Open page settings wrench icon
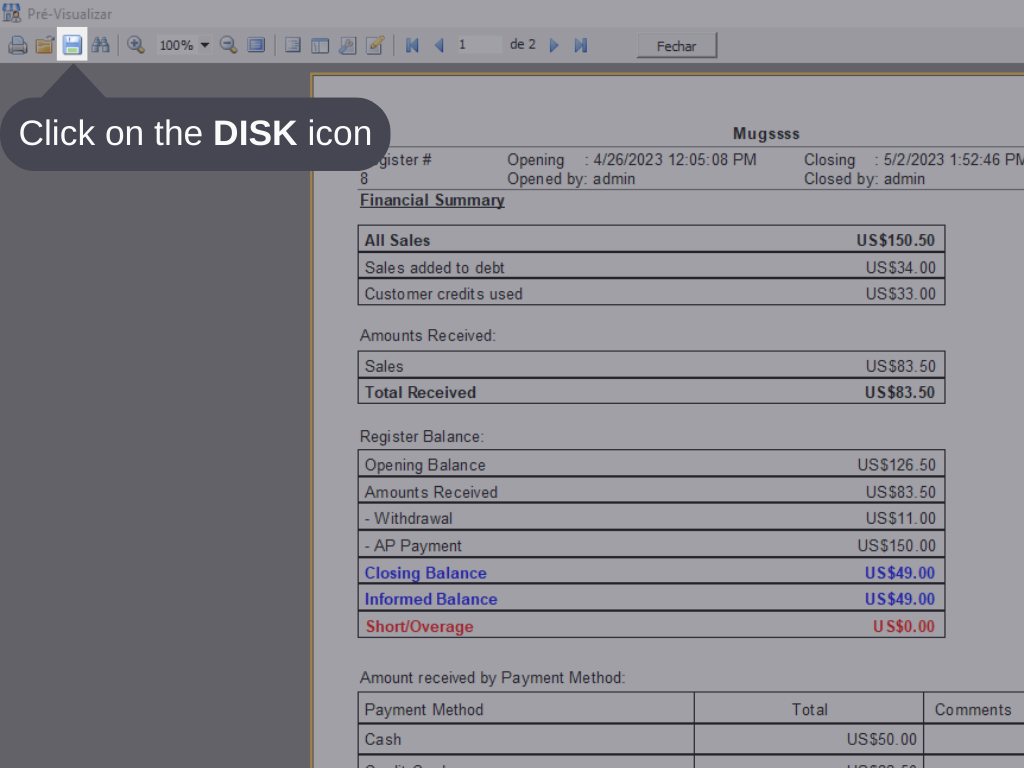The image size is (1024, 768). pos(347,45)
